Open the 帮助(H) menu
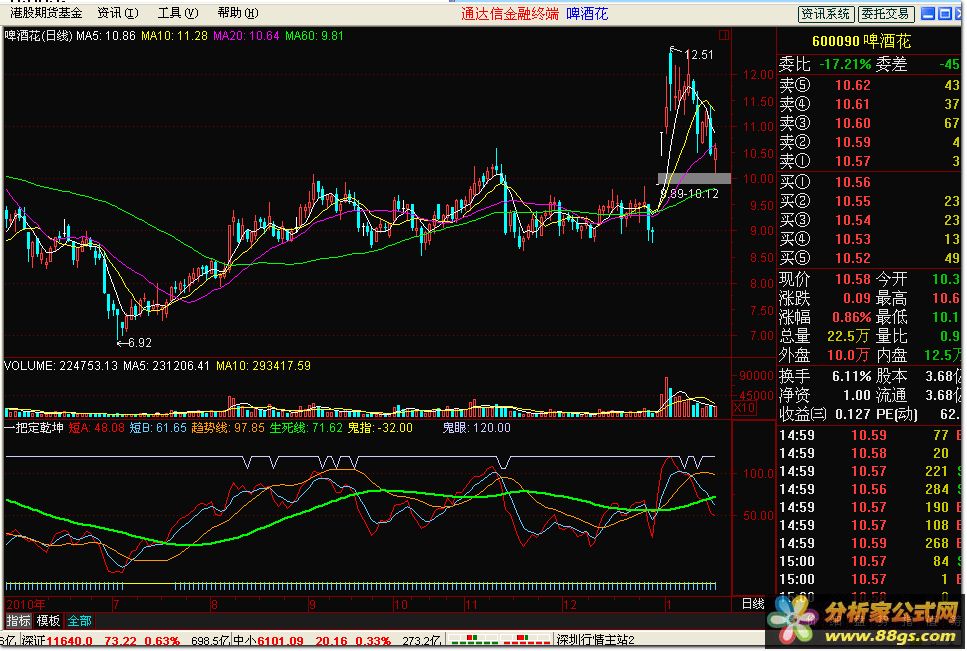 click(x=238, y=13)
